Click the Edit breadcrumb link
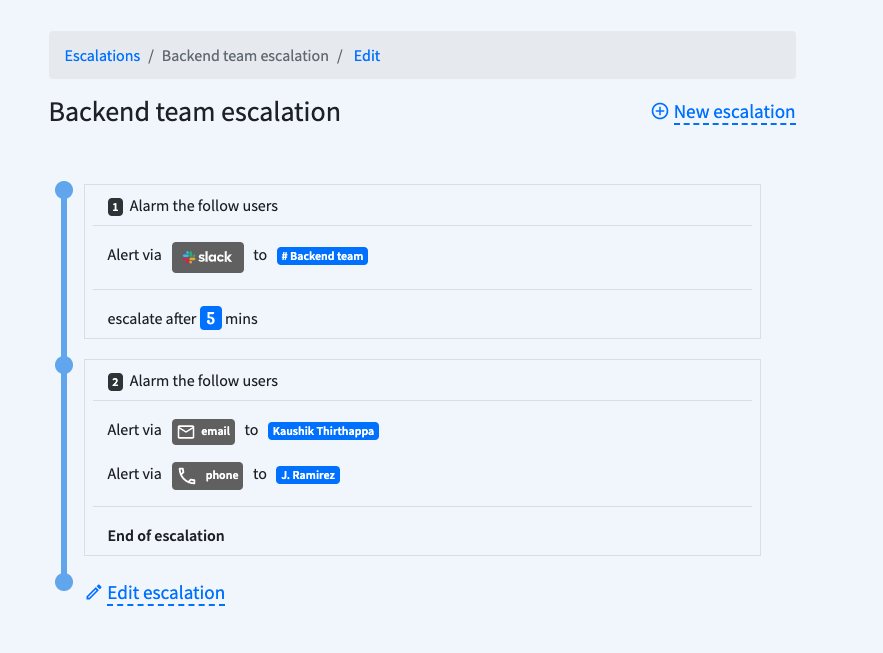 pyautogui.click(x=367, y=56)
